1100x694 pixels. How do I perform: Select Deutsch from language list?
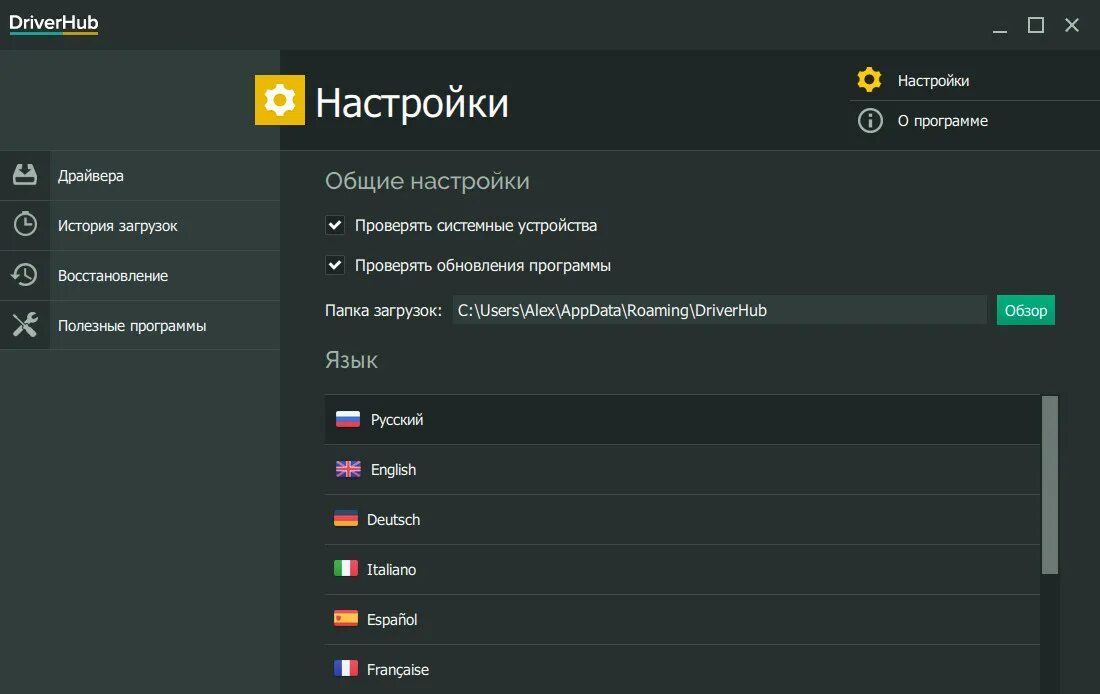pos(394,519)
